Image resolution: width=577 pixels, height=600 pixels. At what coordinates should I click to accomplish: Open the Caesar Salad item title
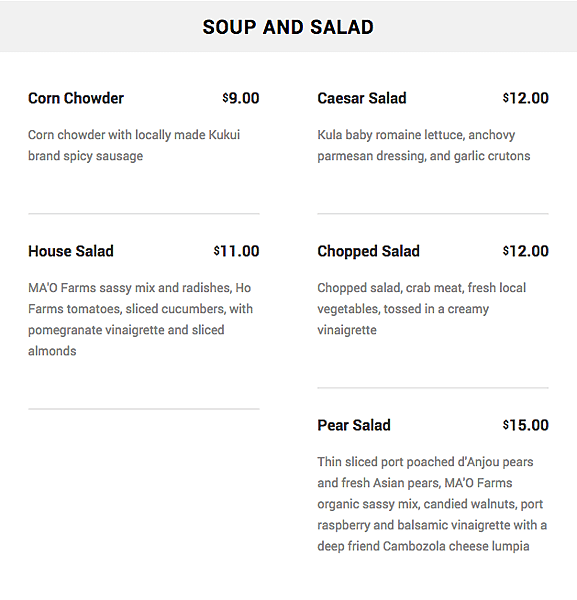(362, 98)
